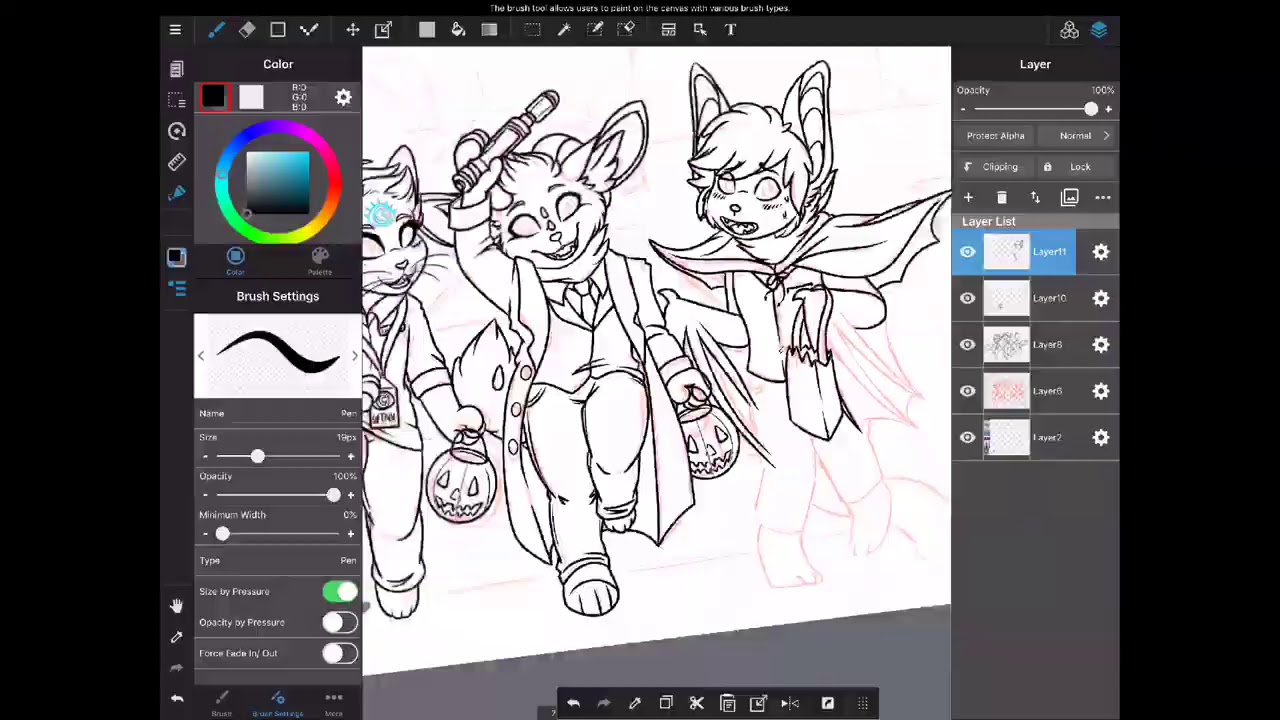Open the Brush Settings tab at bottom

278,703
